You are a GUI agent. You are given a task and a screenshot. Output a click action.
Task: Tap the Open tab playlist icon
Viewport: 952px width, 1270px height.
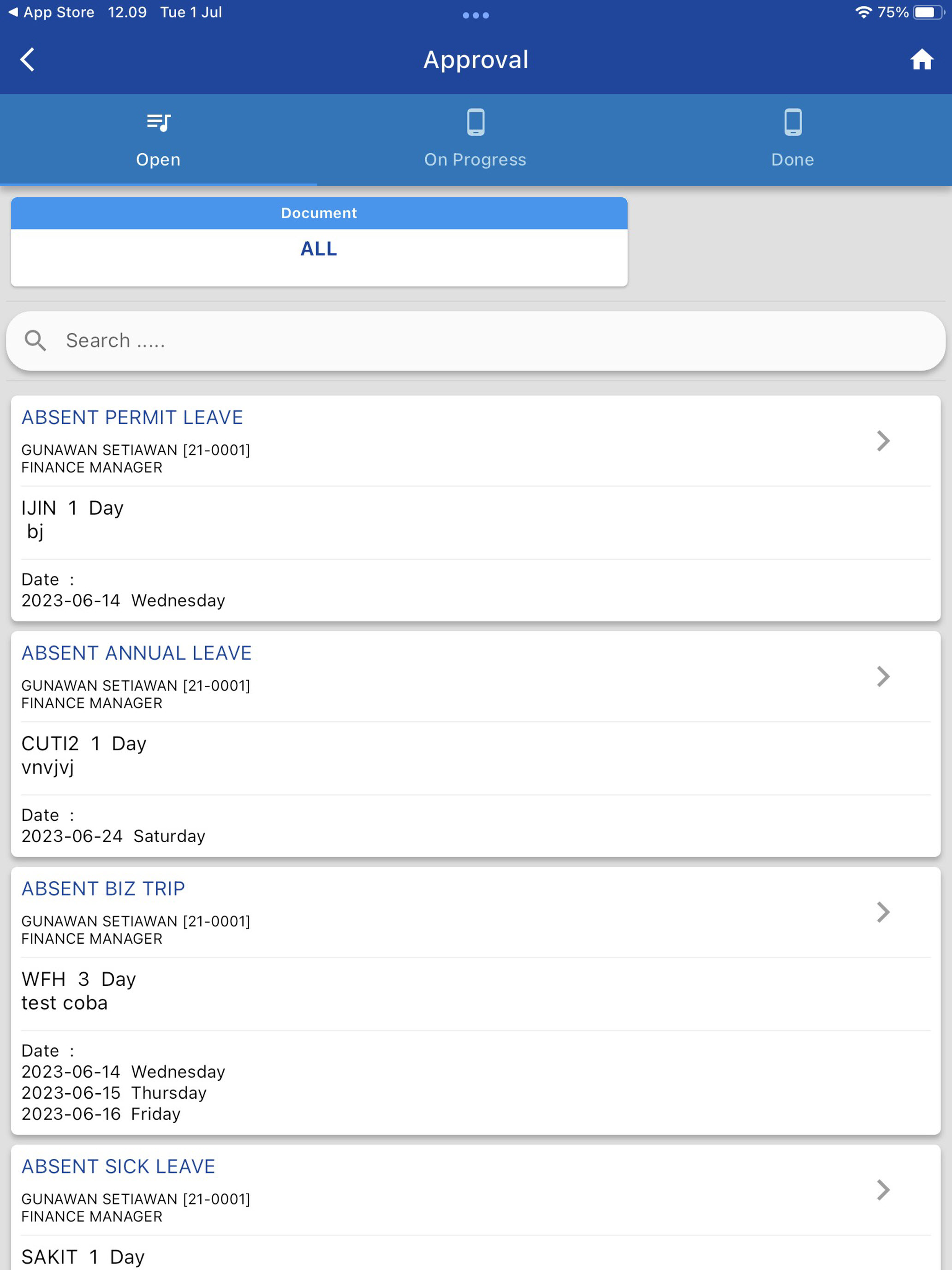point(158,122)
